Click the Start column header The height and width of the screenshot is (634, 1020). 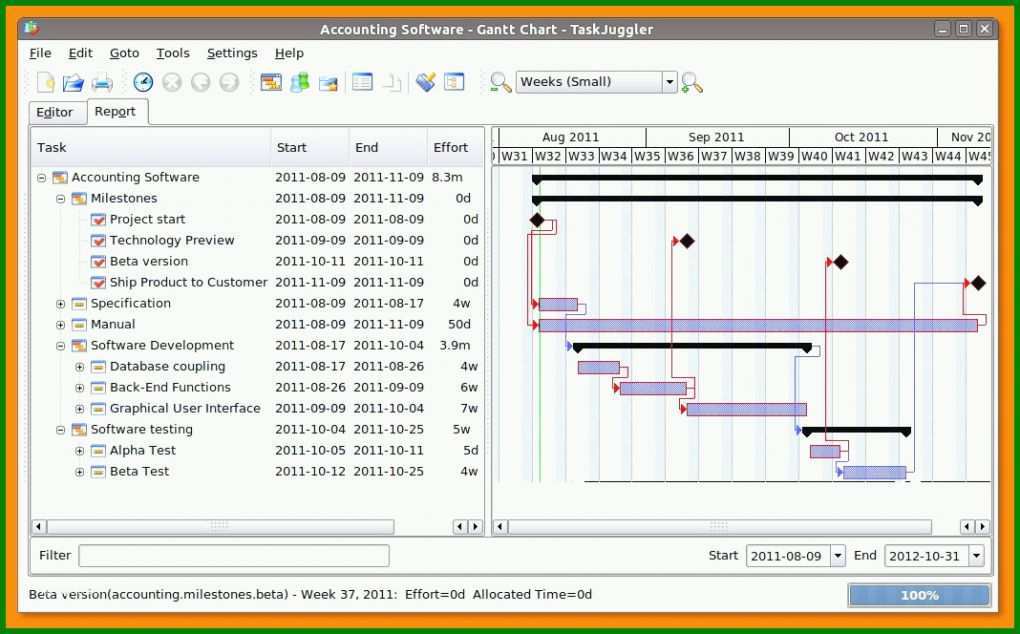[310, 148]
